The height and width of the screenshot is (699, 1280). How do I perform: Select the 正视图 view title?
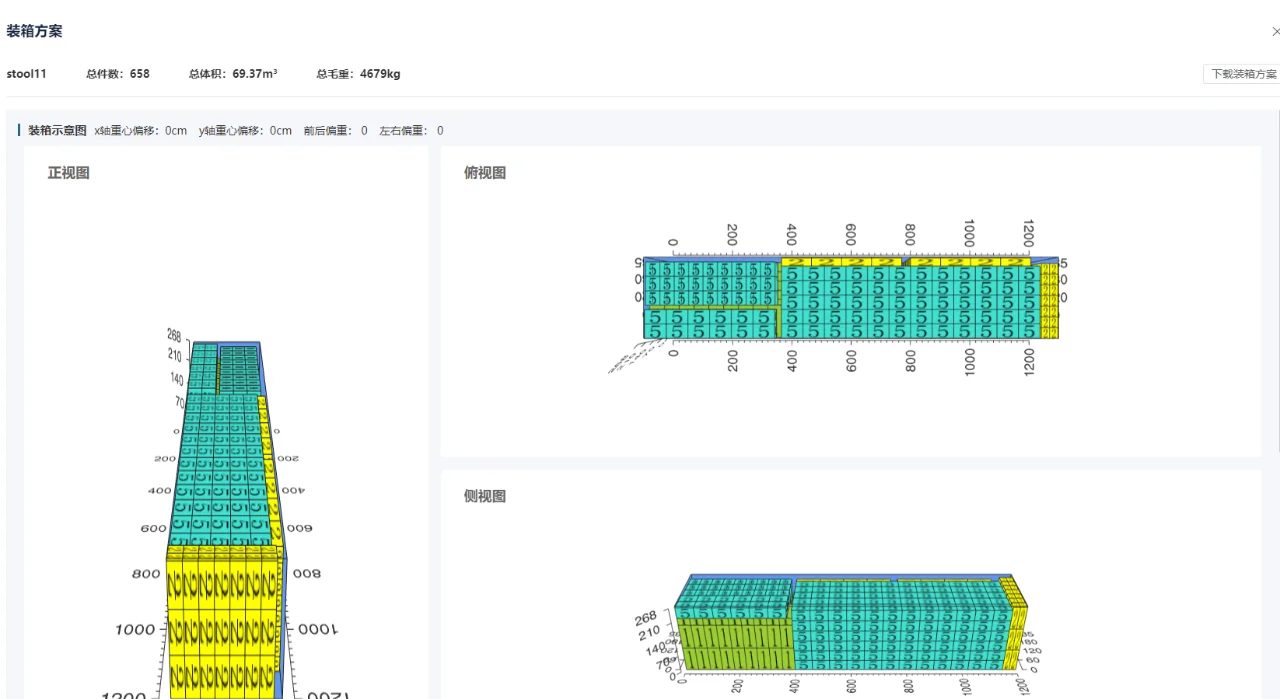coord(68,172)
